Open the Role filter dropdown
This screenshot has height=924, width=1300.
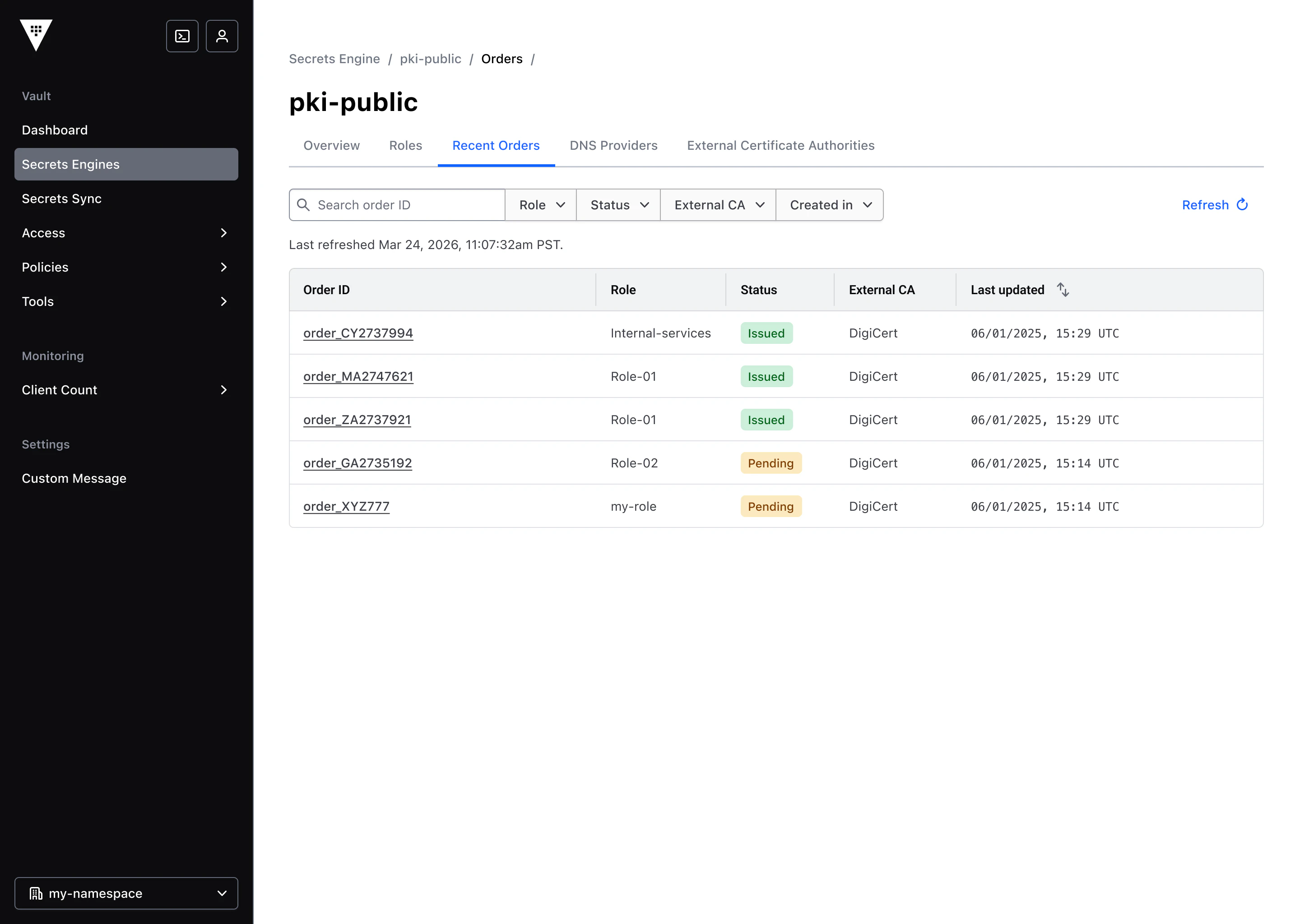(x=541, y=205)
